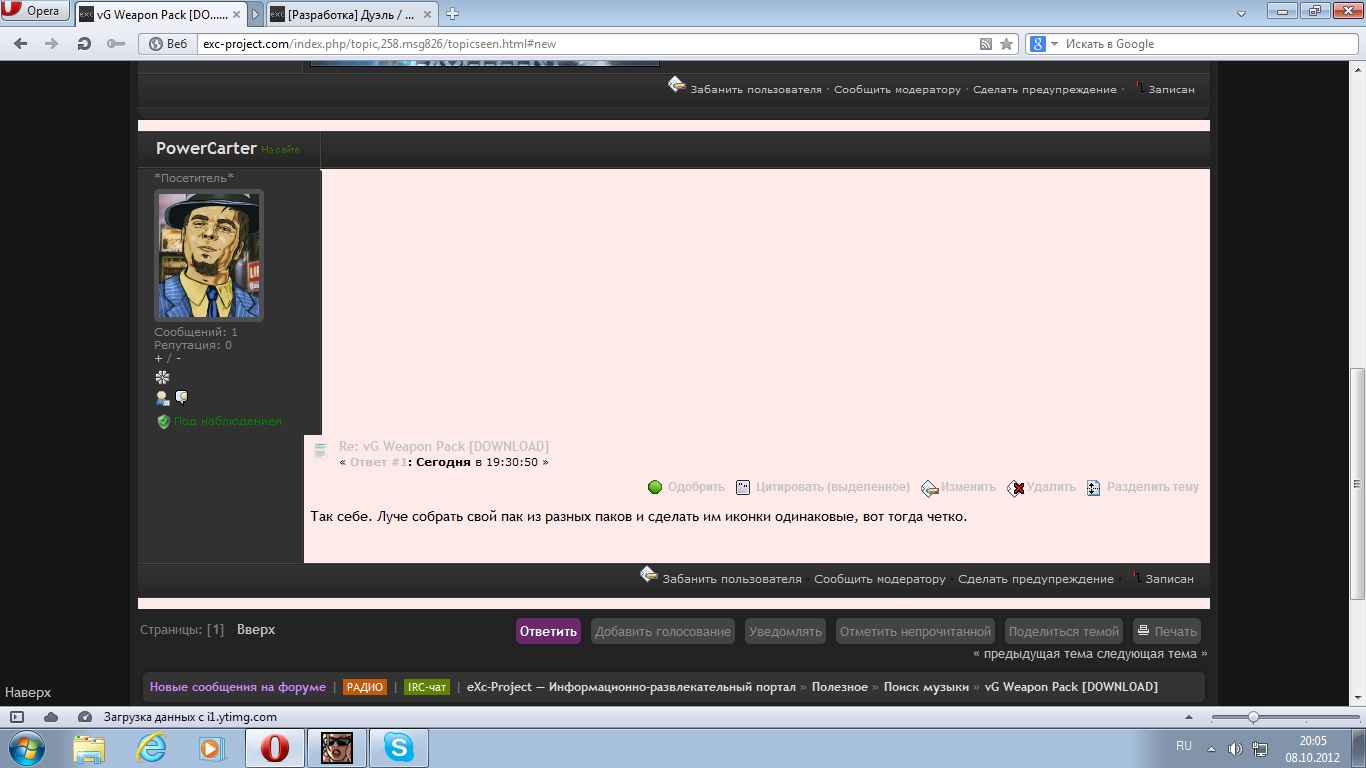Open a new tab with the plus button
The width and height of the screenshot is (1366, 768).
[452, 14]
